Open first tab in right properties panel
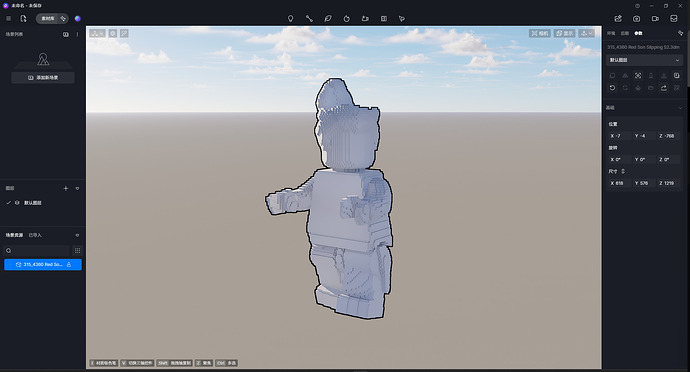 click(x=611, y=33)
